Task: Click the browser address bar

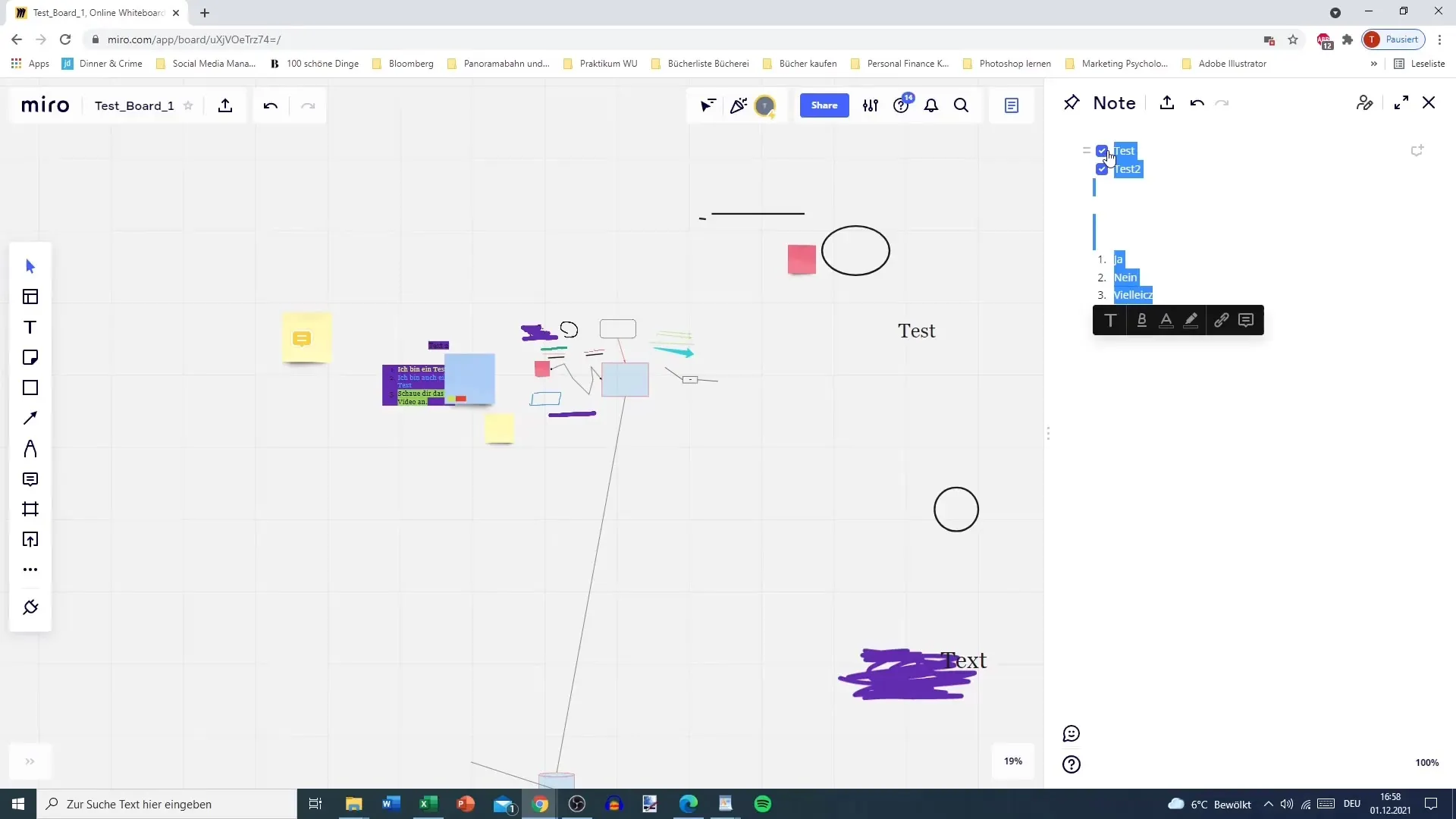Action: [x=667, y=39]
